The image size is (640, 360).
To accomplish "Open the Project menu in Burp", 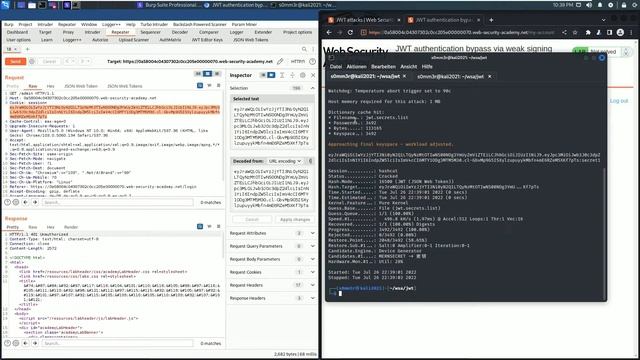I will click(25, 24).
